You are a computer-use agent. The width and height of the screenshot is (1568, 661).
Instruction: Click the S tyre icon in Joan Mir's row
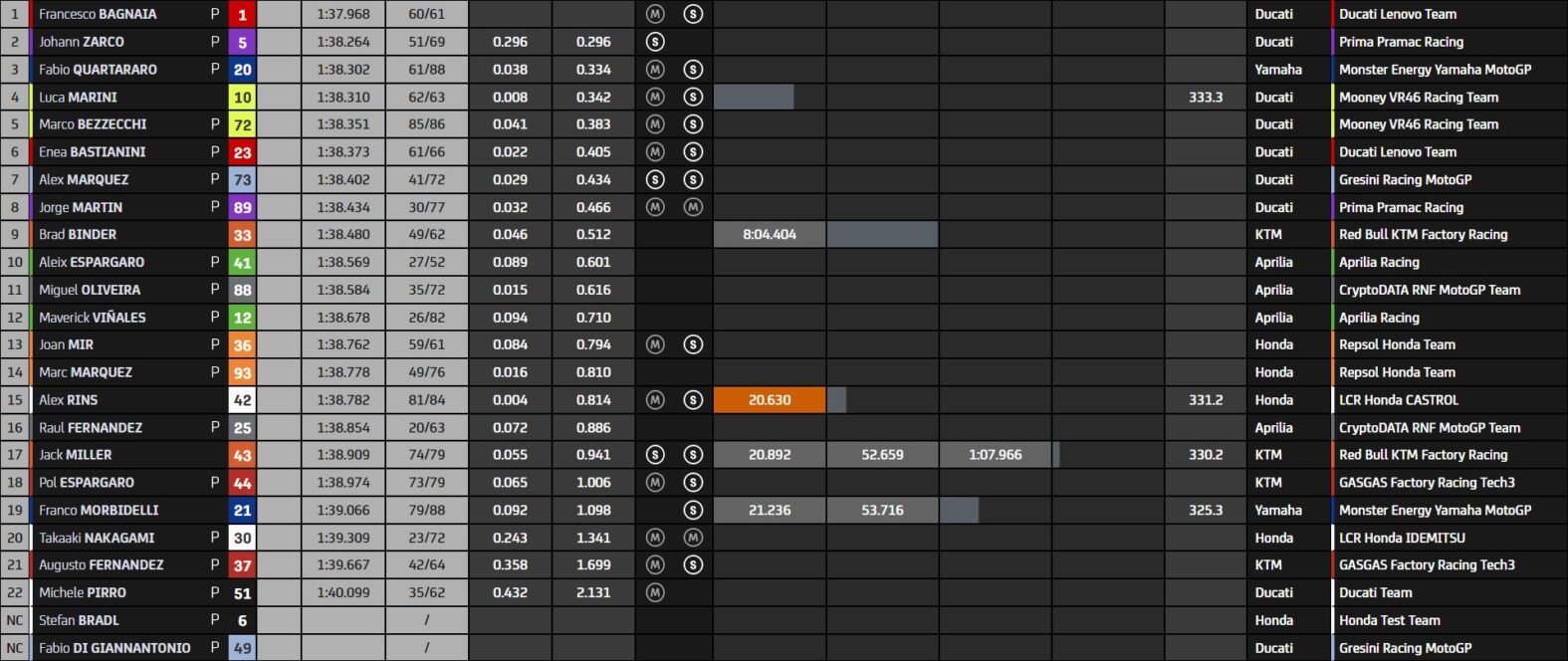(693, 344)
